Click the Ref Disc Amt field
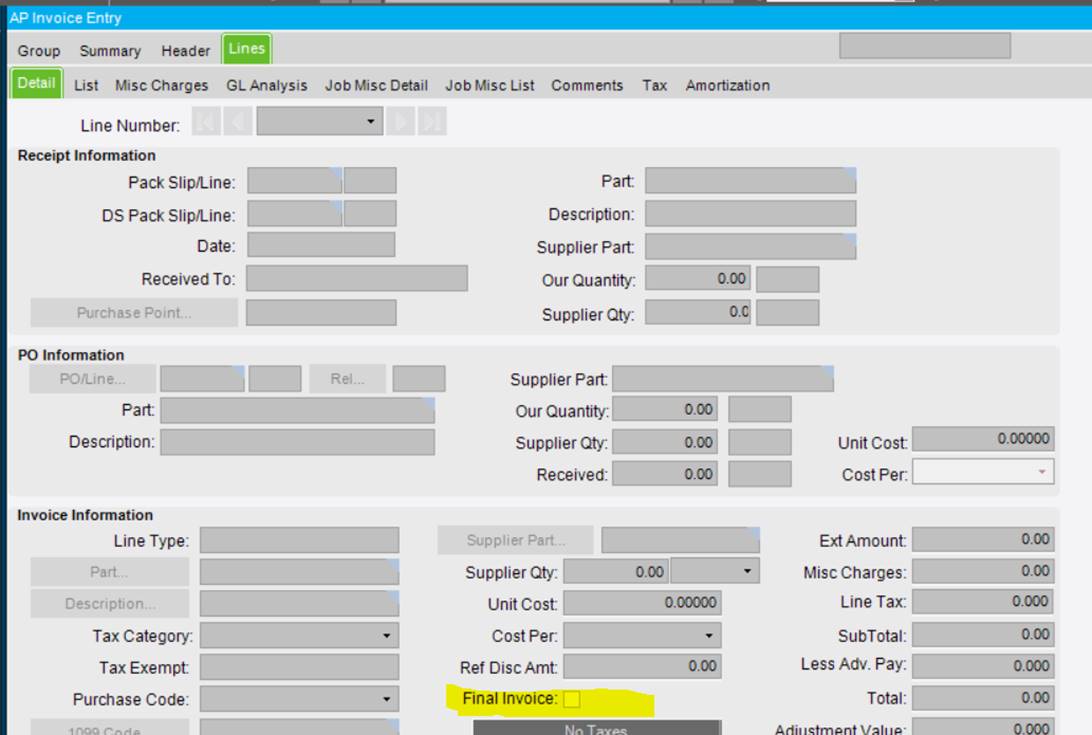The width and height of the screenshot is (1092, 735). 642,667
